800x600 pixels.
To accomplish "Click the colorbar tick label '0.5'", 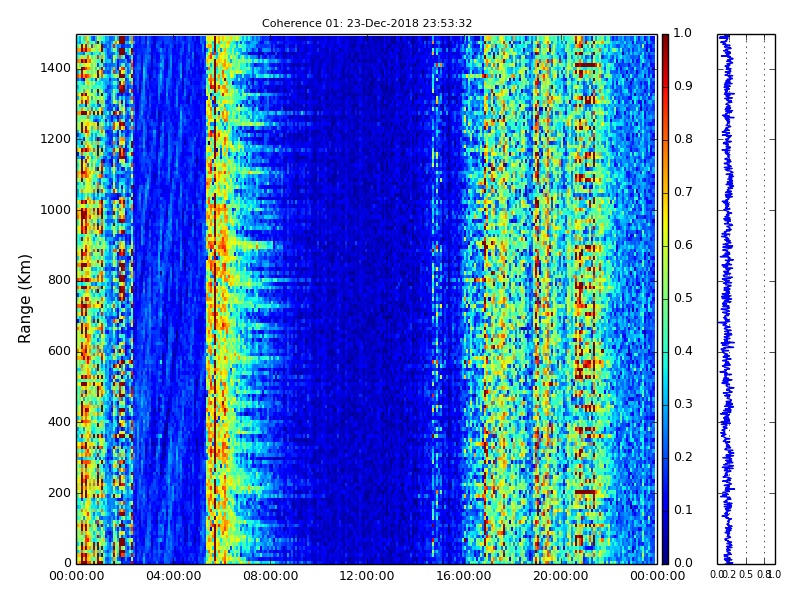I will (x=683, y=298).
